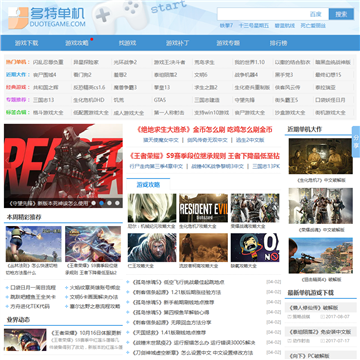Open 掌垒13 link
360x360 pixels.
click(x=162, y=87)
